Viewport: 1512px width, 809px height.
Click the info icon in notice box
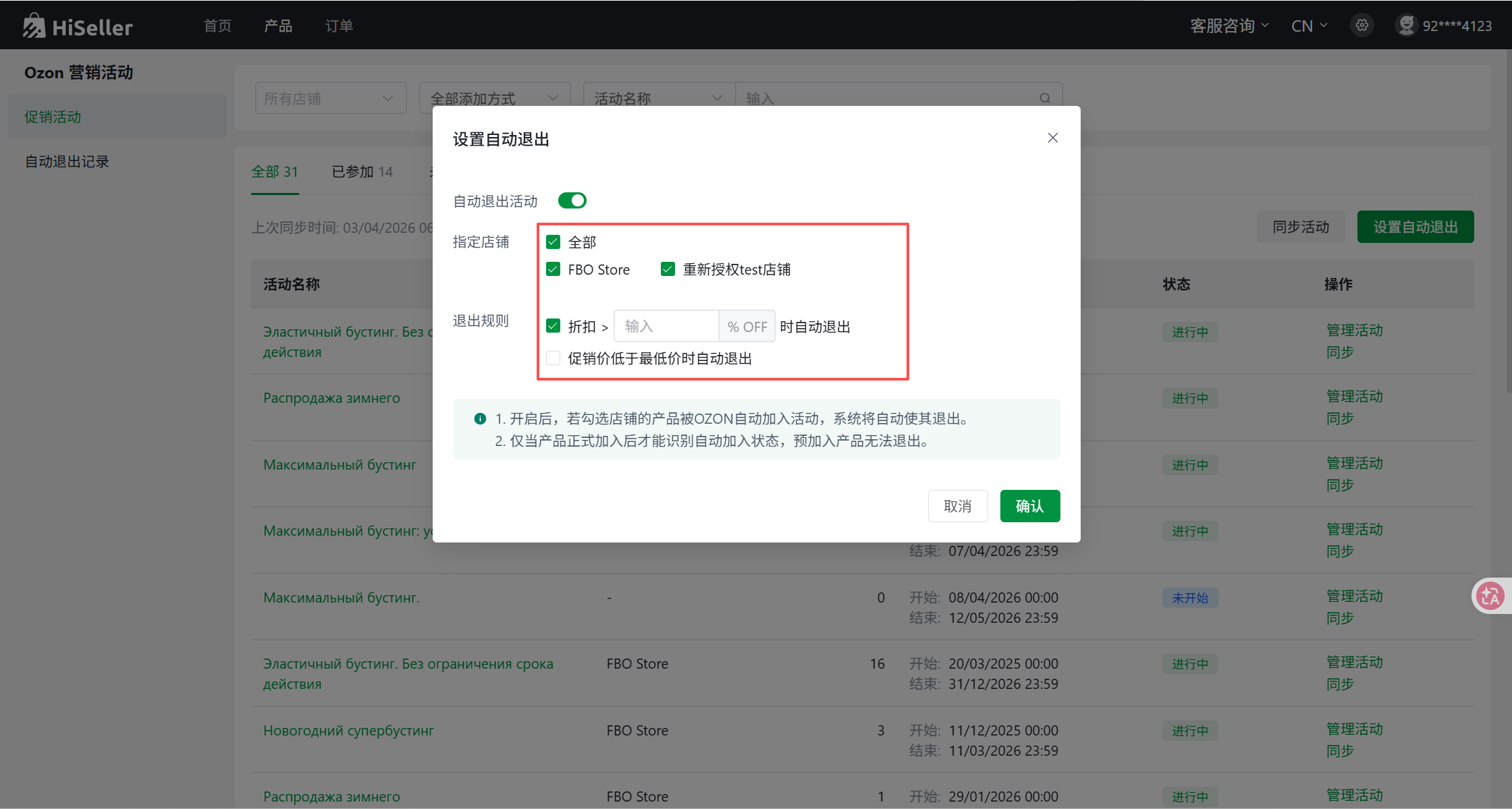480,418
